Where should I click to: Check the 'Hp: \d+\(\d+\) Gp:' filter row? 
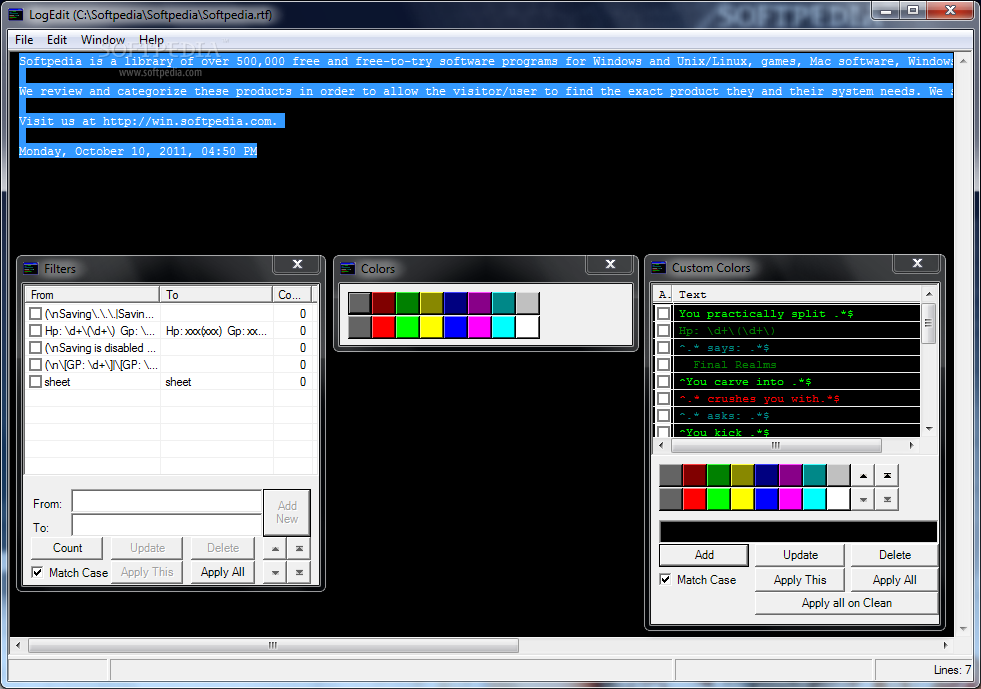coord(36,330)
